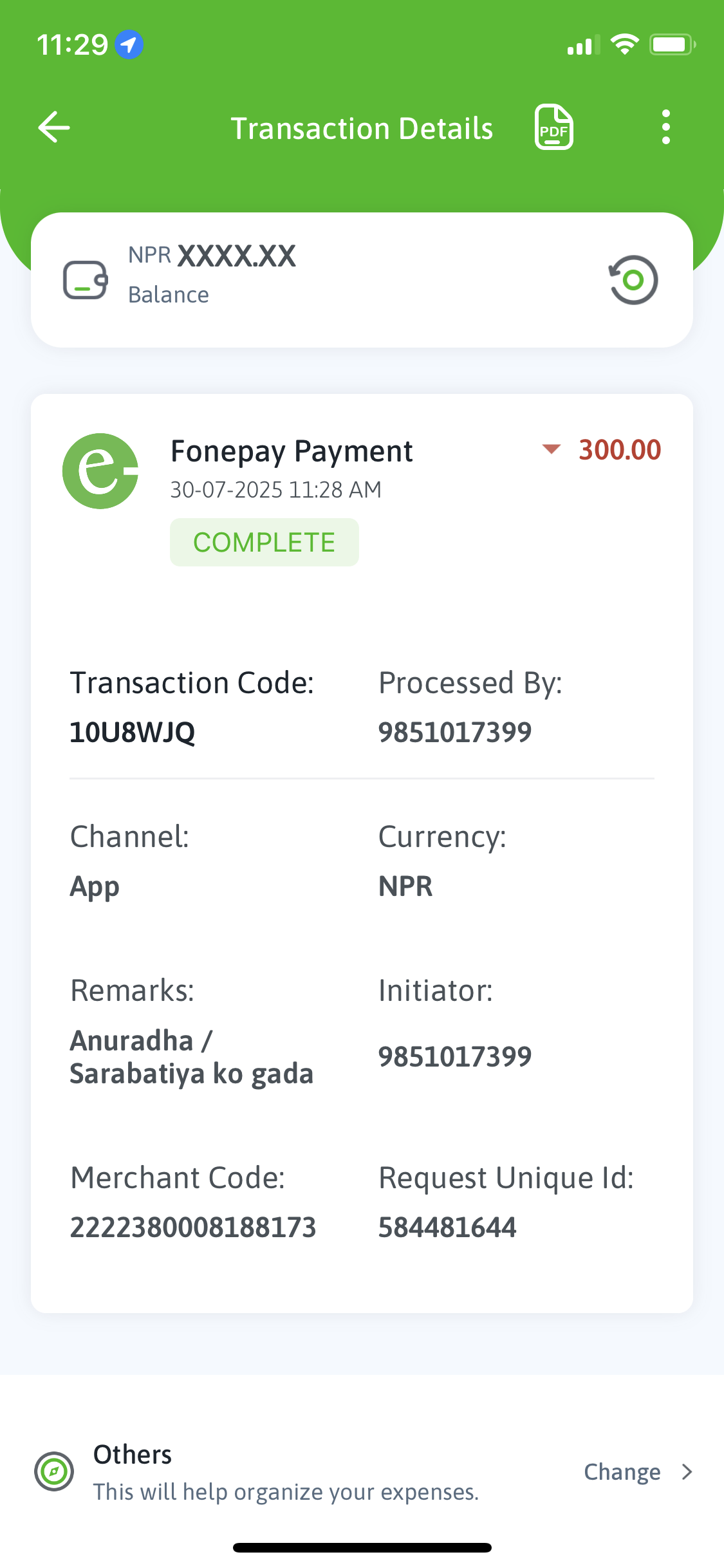Tap the remarks text Anuradha / Sarabatiya

(191, 1057)
